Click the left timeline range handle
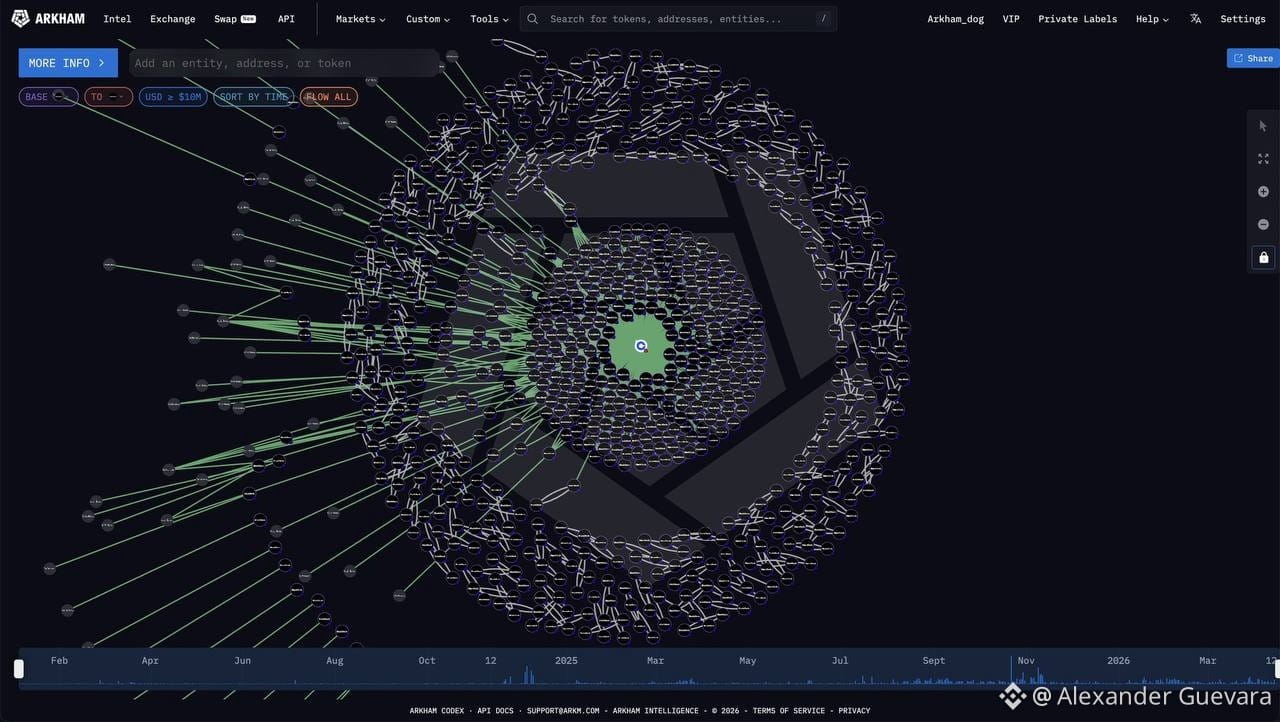 tap(18, 669)
